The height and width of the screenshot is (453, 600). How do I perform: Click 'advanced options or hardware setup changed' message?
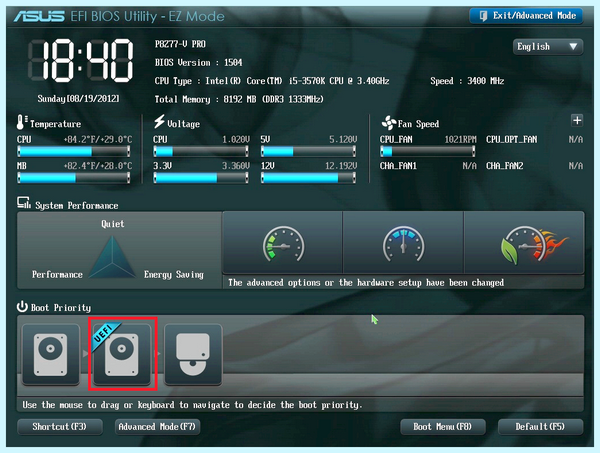coord(366,283)
